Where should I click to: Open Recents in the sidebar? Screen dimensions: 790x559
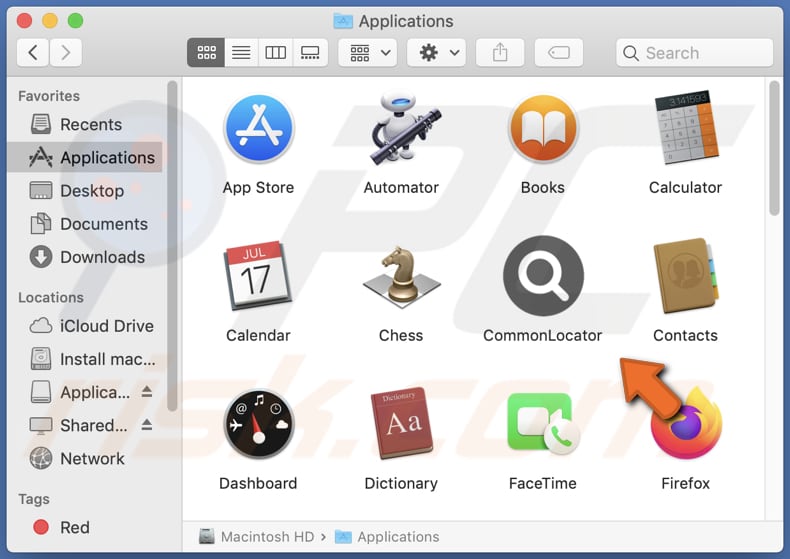point(85,124)
